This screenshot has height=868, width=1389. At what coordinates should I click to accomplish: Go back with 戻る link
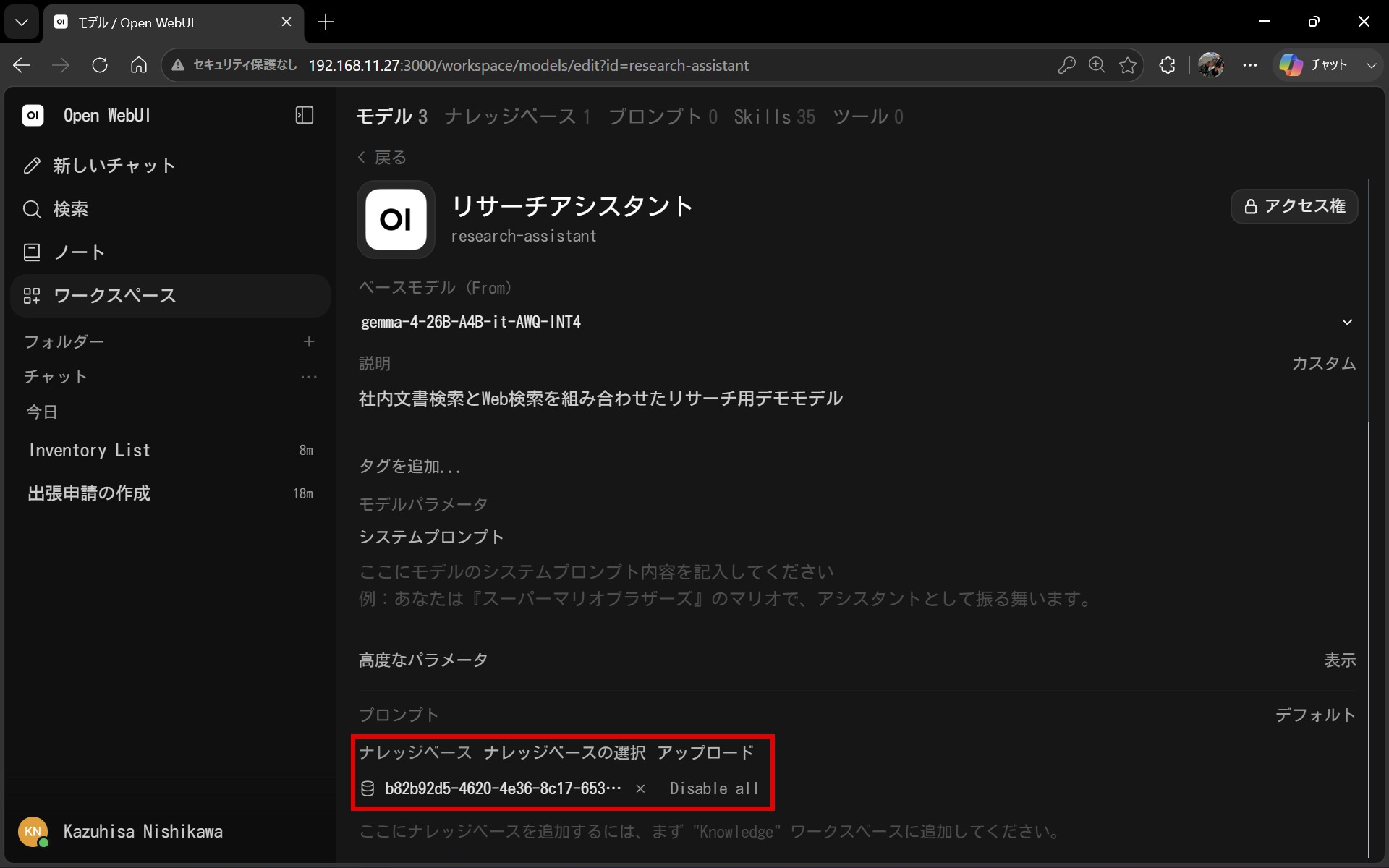382,158
